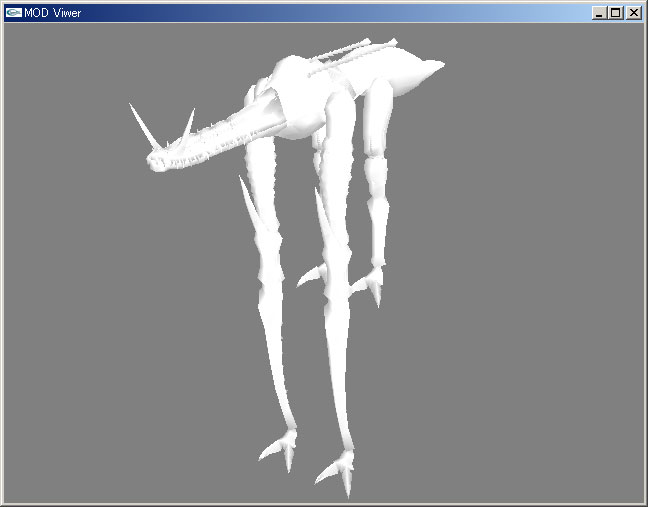Image resolution: width=648 pixels, height=507 pixels.
Task: Maximize the MOD Viwer window
Action: (615, 13)
